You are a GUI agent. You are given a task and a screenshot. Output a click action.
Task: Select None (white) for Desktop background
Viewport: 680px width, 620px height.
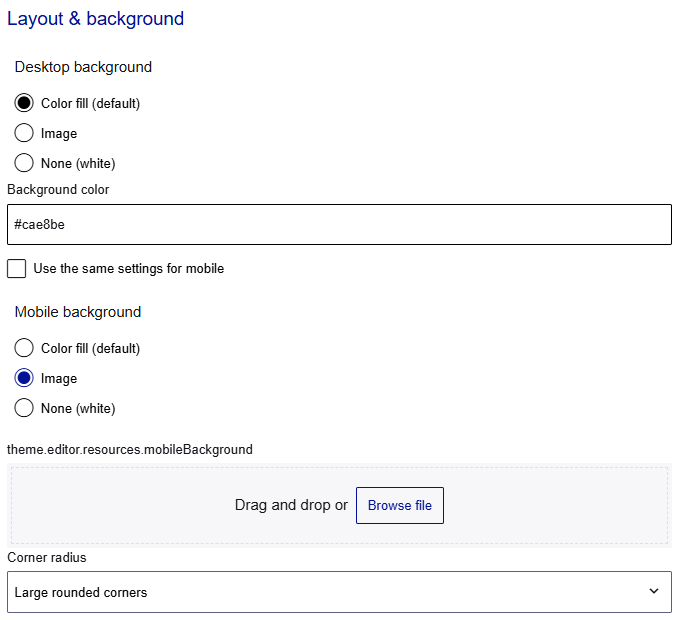pos(25,163)
